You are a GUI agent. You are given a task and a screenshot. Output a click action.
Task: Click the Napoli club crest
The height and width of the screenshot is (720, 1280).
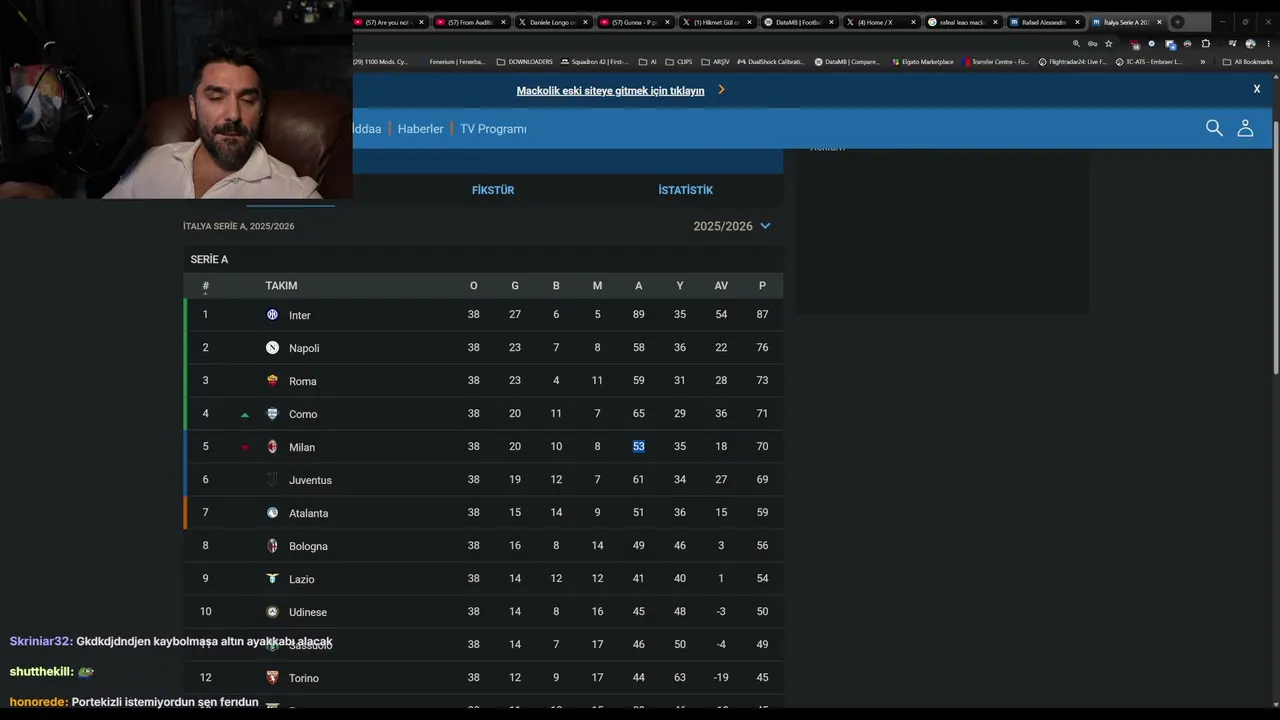click(272, 348)
